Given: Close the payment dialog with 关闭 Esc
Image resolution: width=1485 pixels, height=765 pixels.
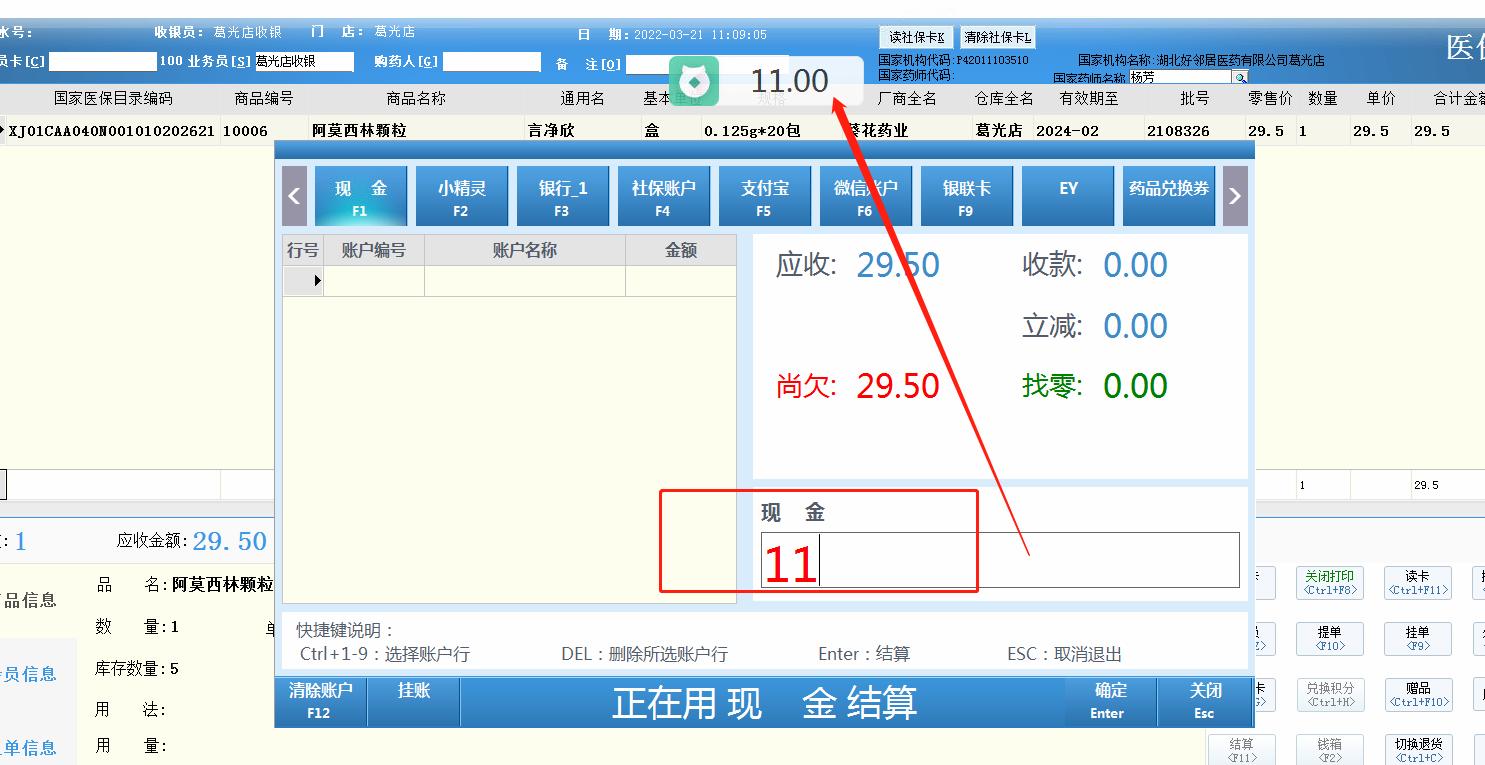Looking at the screenshot, I should (x=1204, y=701).
